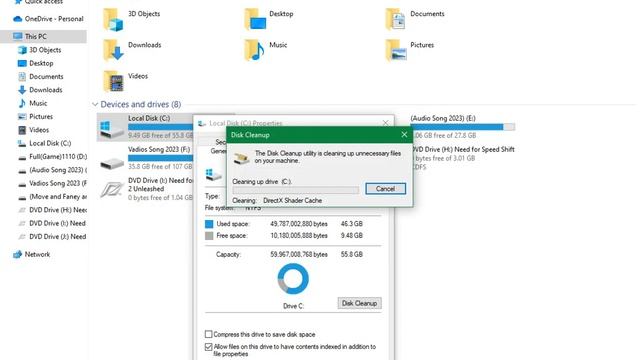This screenshot has height=360, width=640.
Task: Click the sidebar Music note icon
Action: pyautogui.click(x=22, y=103)
